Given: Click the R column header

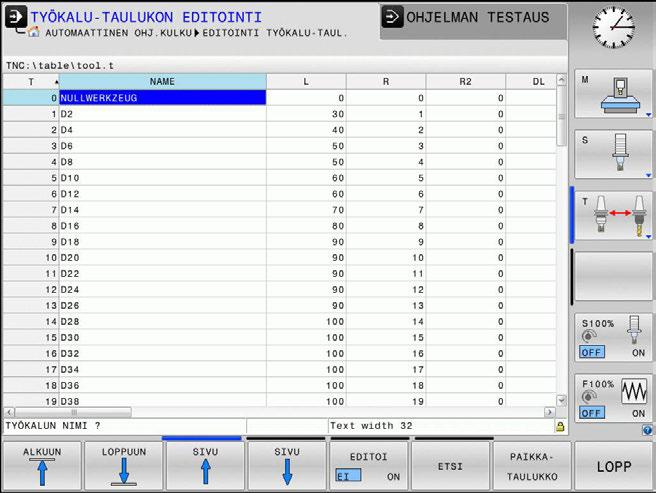Looking at the screenshot, I should [386, 82].
